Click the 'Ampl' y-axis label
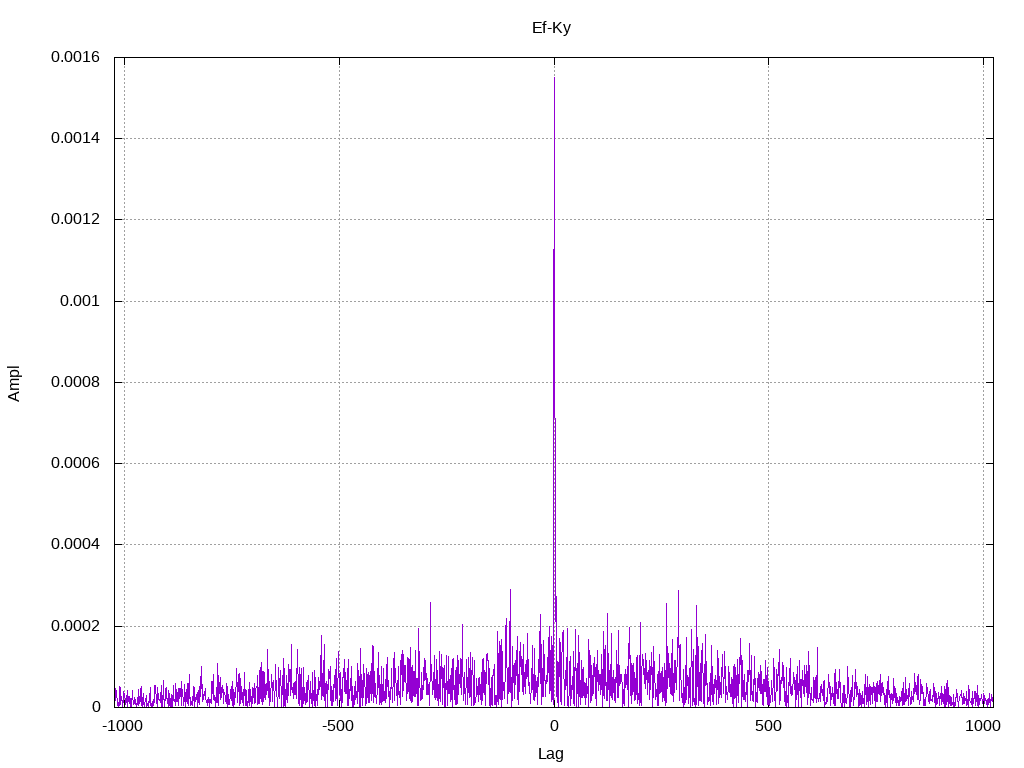The width and height of the screenshot is (1024, 768). tap(14, 383)
